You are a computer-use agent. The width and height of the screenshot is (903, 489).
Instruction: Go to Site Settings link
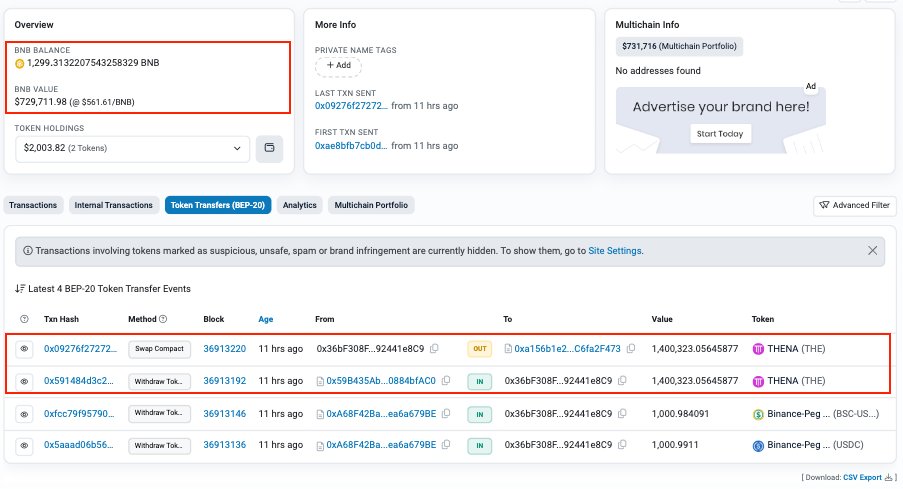pyautogui.click(x=614, y=251)
